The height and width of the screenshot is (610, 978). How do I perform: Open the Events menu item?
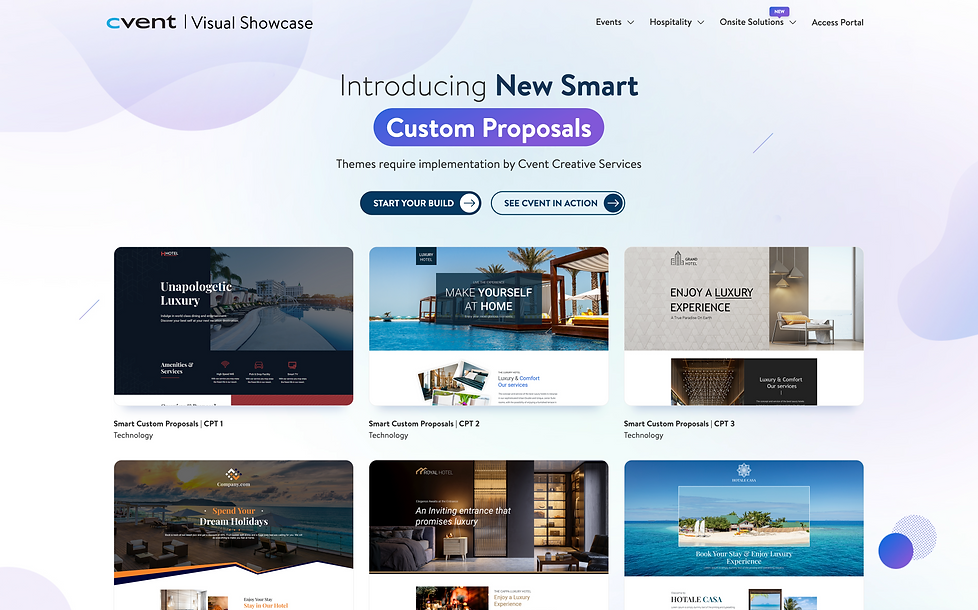[609, 22]
